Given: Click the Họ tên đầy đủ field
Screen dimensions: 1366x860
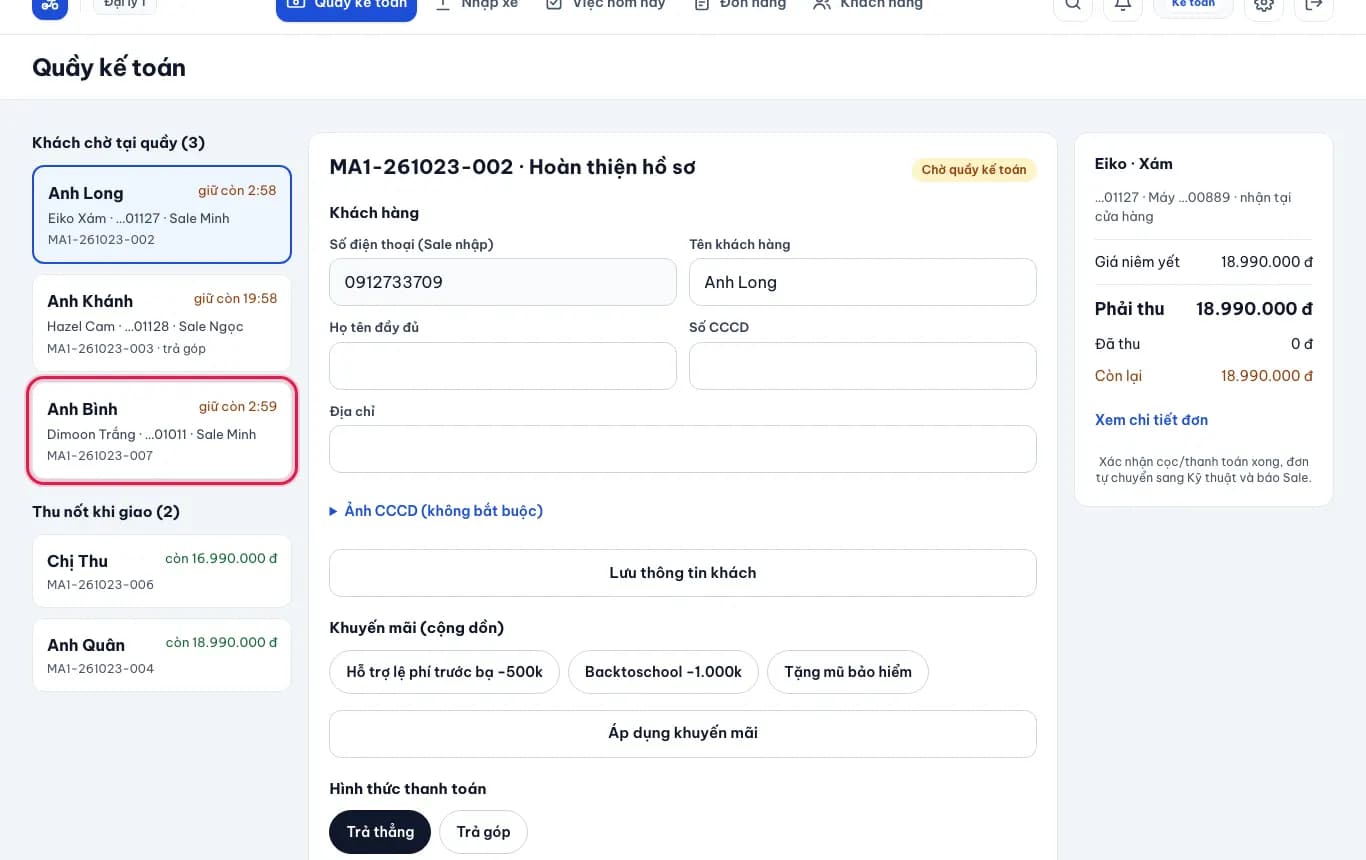Looking at the screenshot, I should pos(503,366).
